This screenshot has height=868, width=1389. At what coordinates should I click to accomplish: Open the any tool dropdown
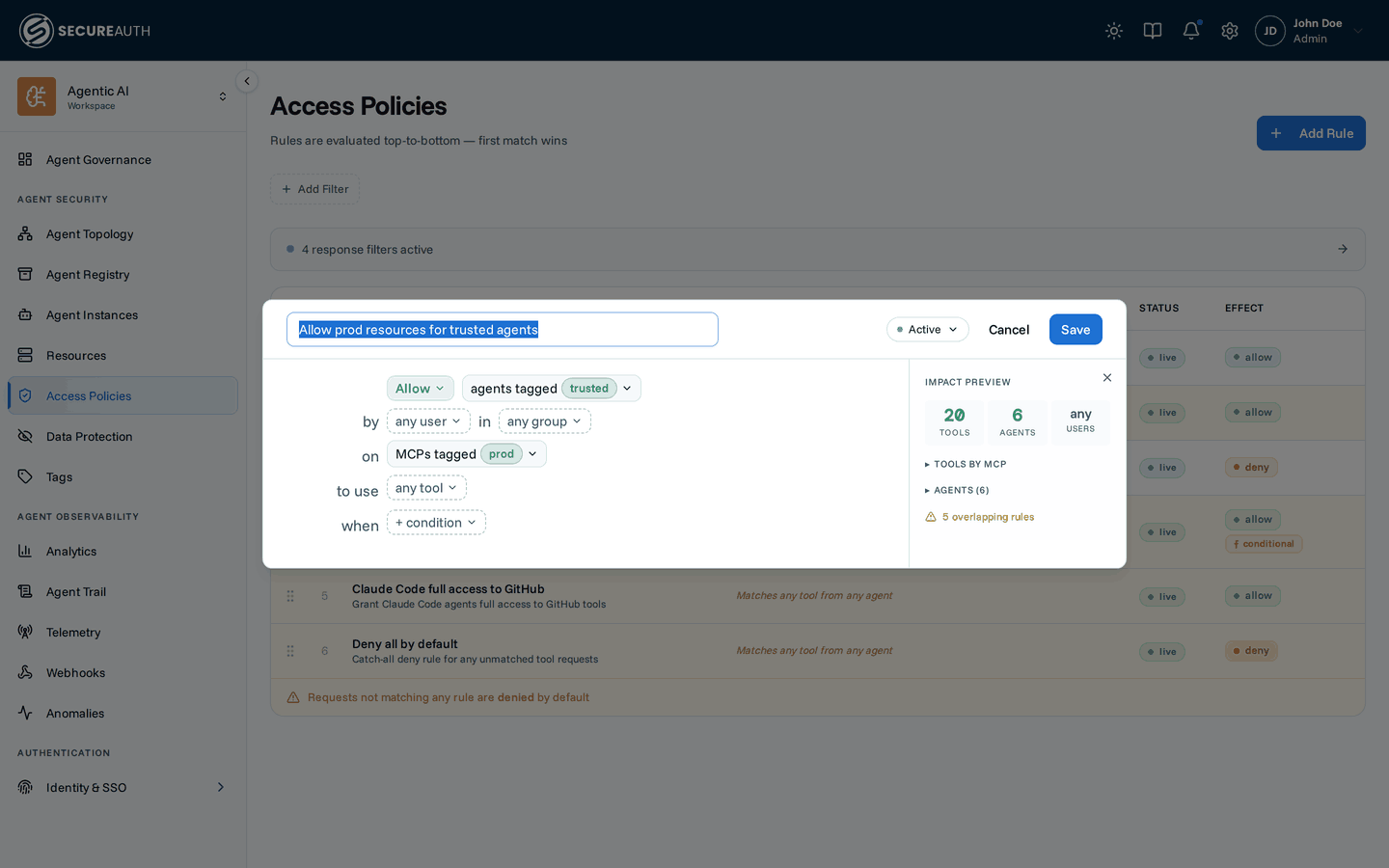pos(426,488)
